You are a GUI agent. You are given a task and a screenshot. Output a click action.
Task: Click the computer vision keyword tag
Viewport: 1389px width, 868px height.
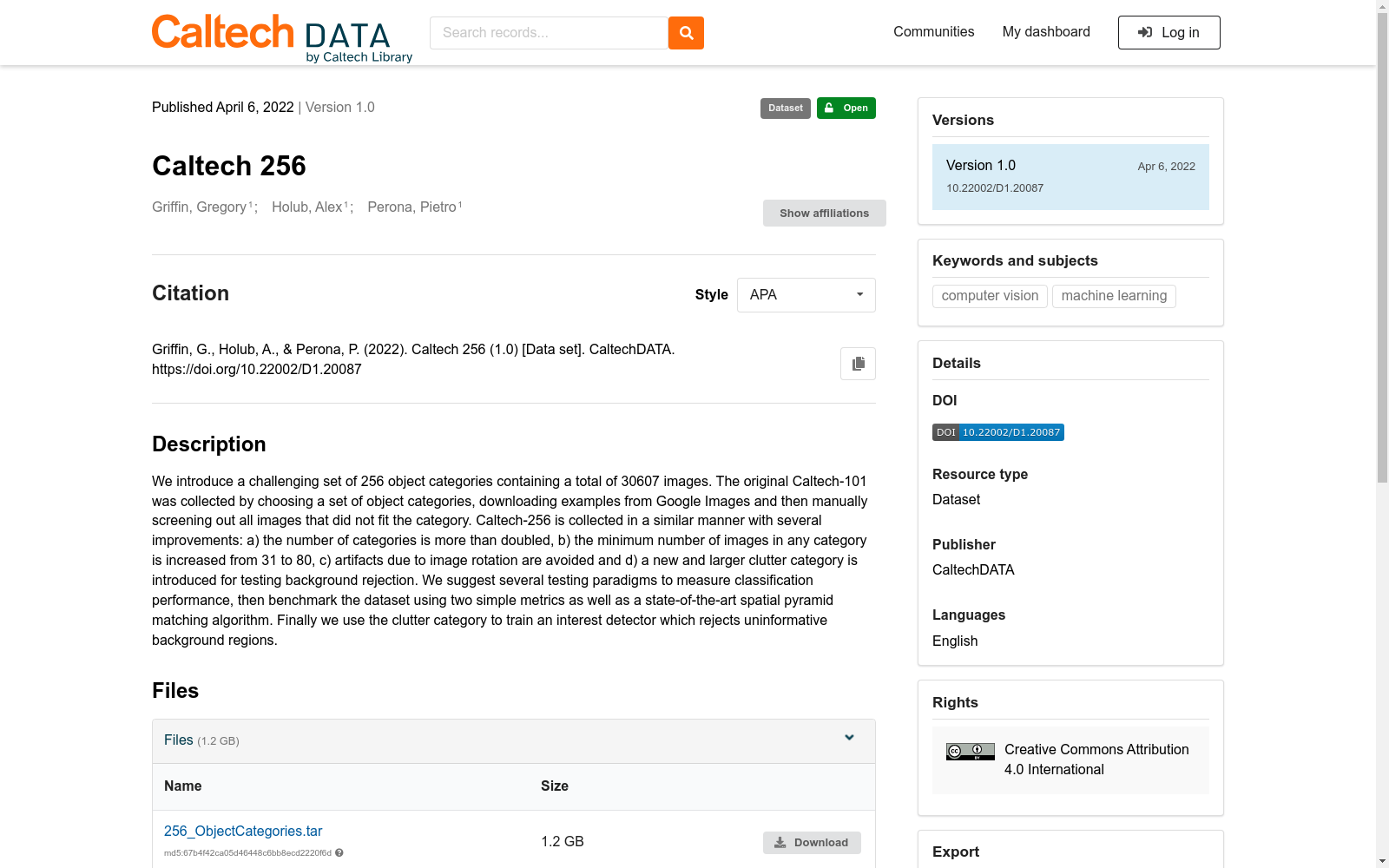click(990, 296)
